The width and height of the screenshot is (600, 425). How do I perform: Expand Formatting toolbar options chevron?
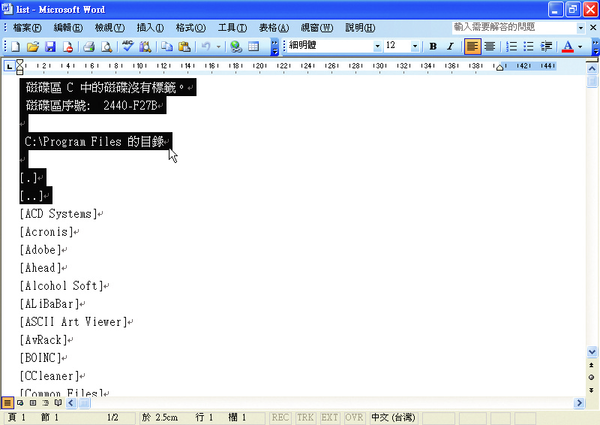click(x=595, y=47)
